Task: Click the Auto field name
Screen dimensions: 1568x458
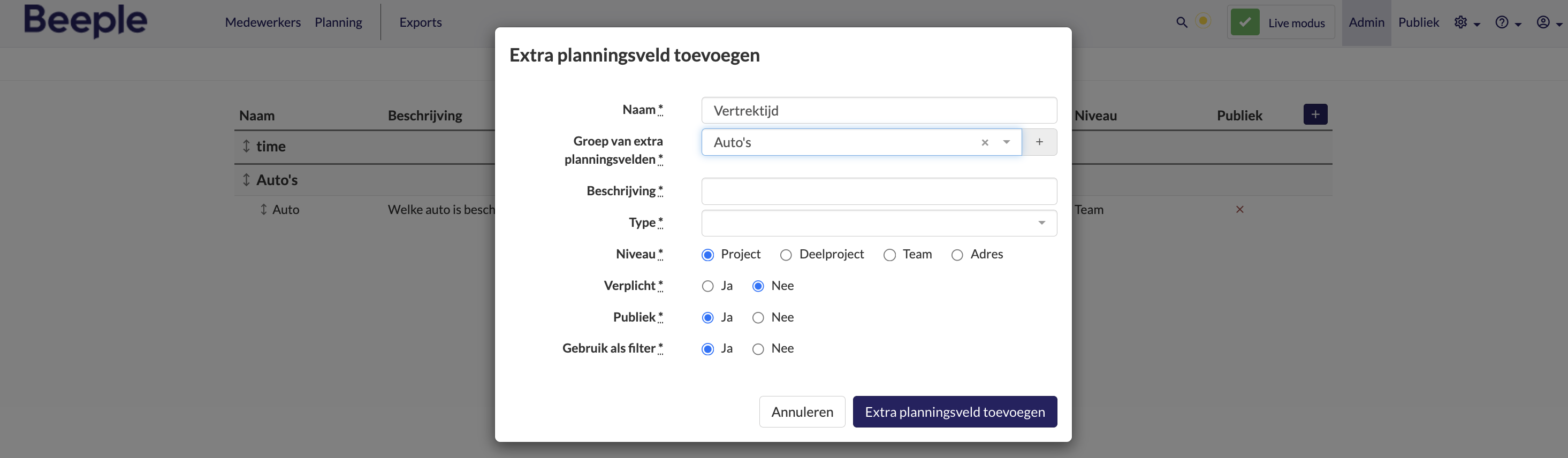Action: click(x=285, y=210)
